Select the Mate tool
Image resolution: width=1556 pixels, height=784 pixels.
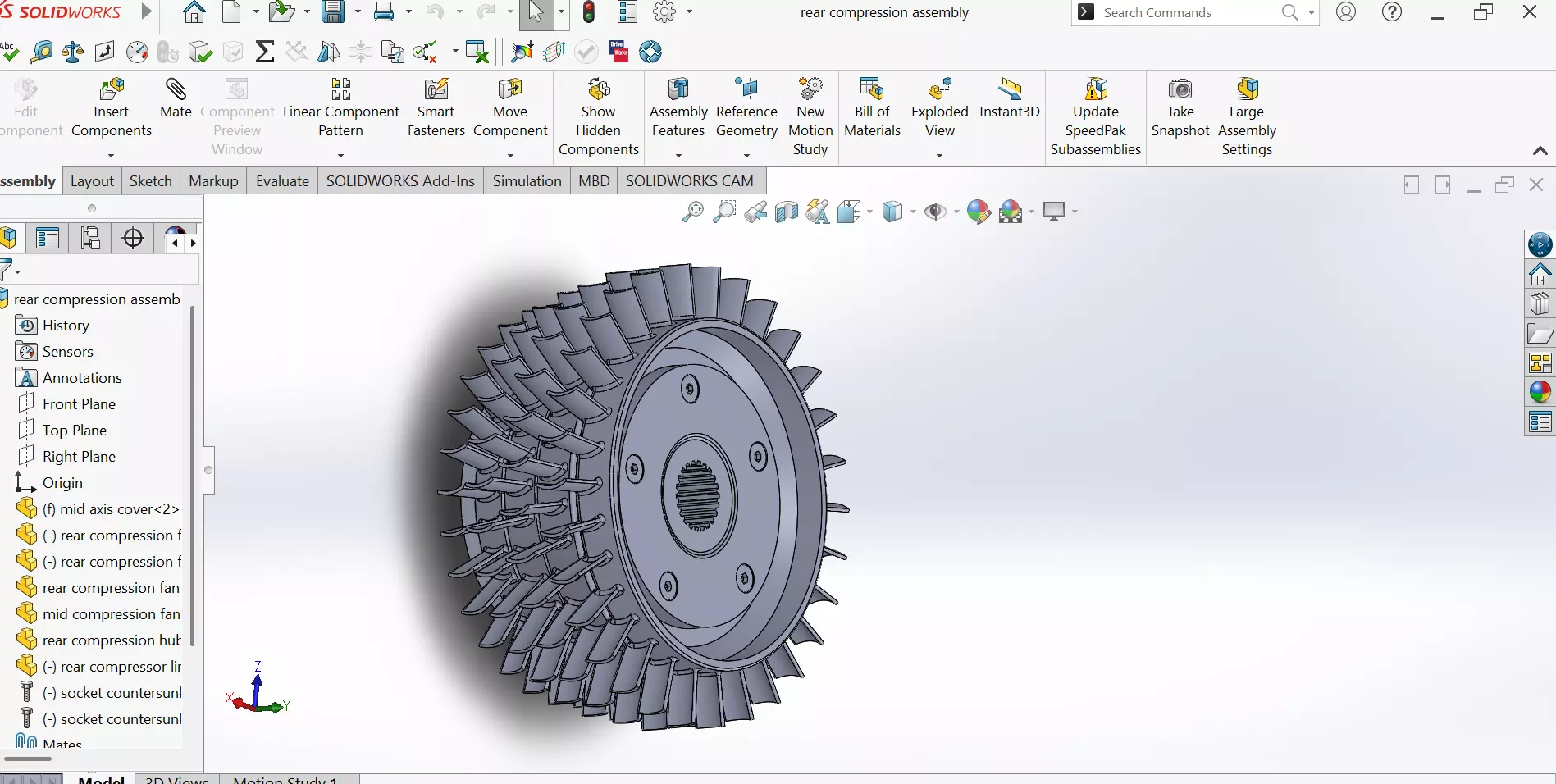pos(176,99)
